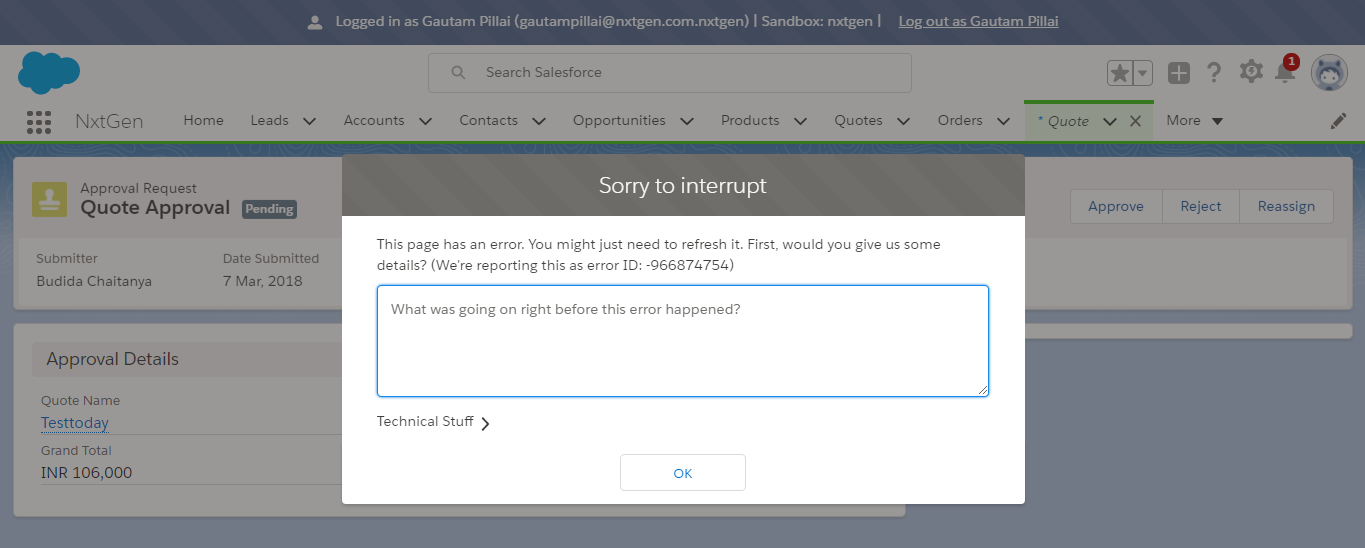Click the Search Salesforce field
This screenshot has width=1365, height=548.
tap(670, 73)
